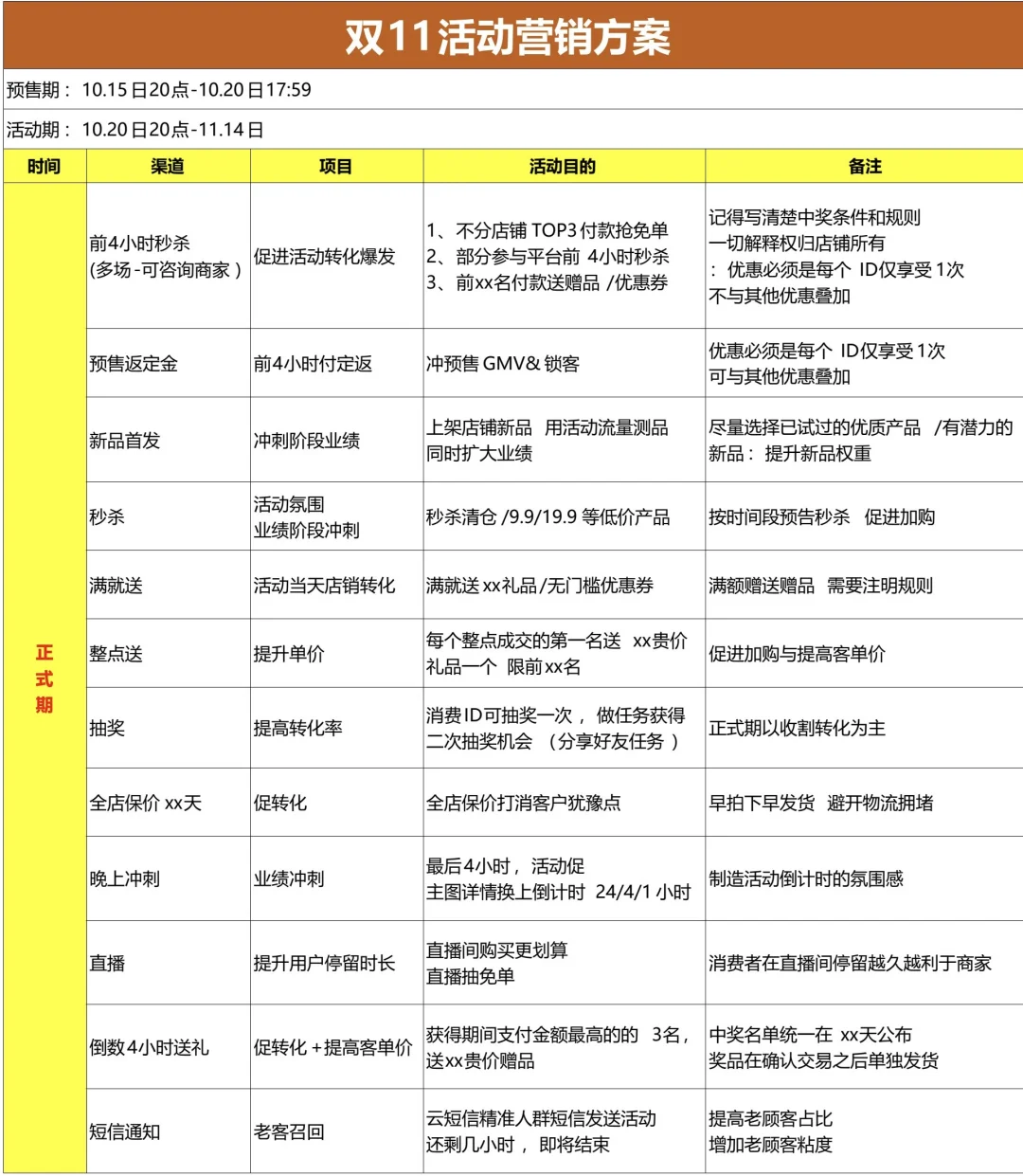Click the '促转化+提高客单价' cell
The image size is (1023, 1176).
(x=336, y=1047)
